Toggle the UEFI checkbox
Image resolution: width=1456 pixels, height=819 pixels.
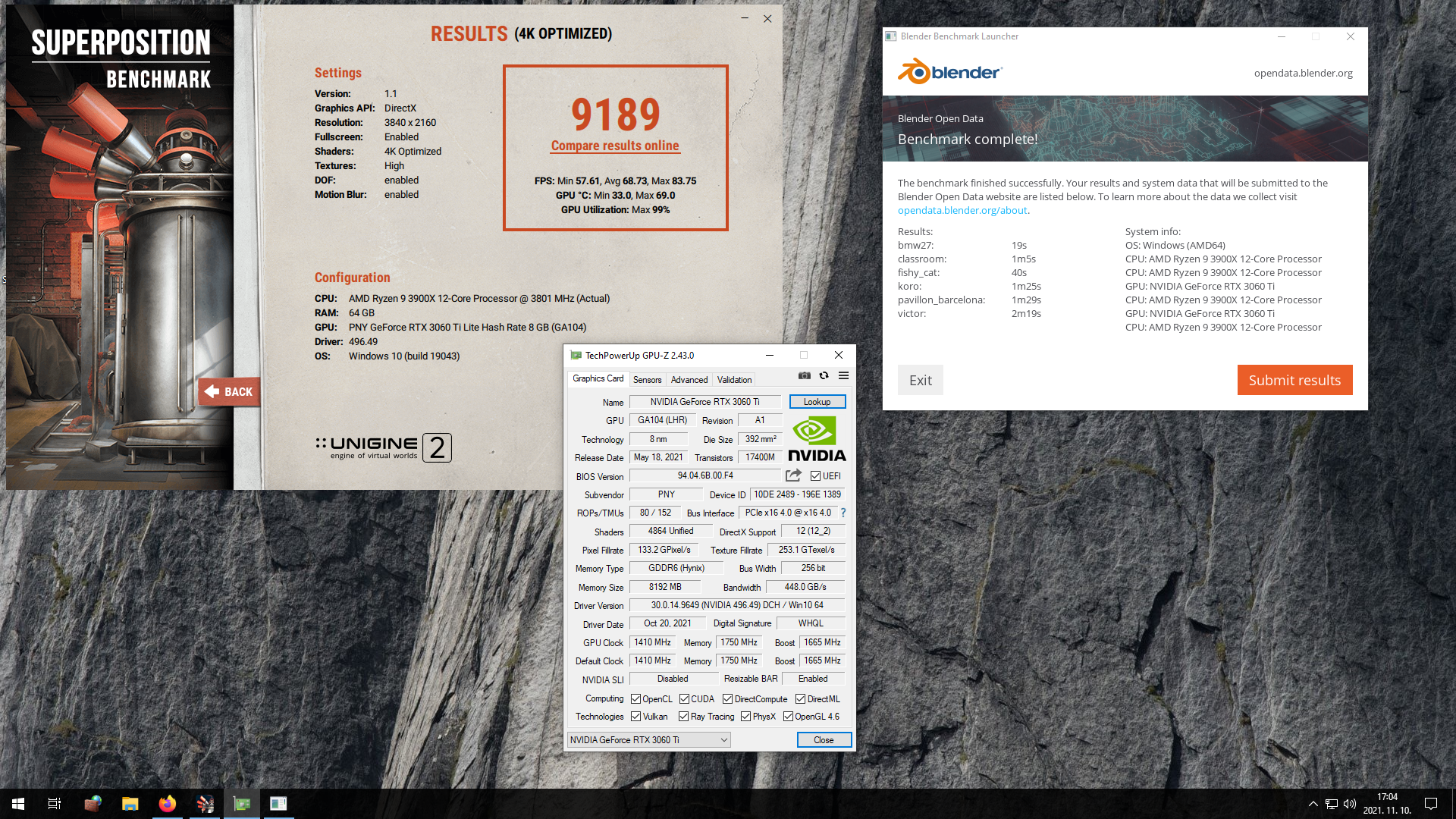click(815, 476)
